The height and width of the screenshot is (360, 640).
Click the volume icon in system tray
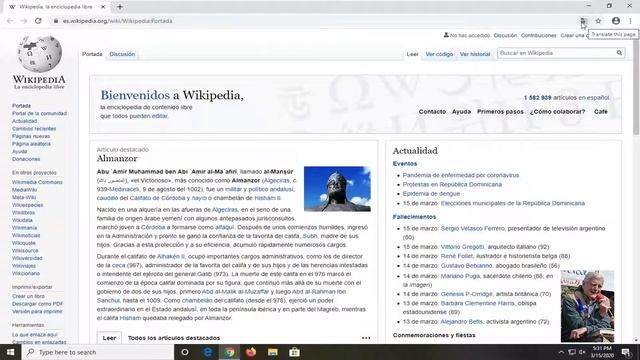pyautogui.click(x=582, y=352)
